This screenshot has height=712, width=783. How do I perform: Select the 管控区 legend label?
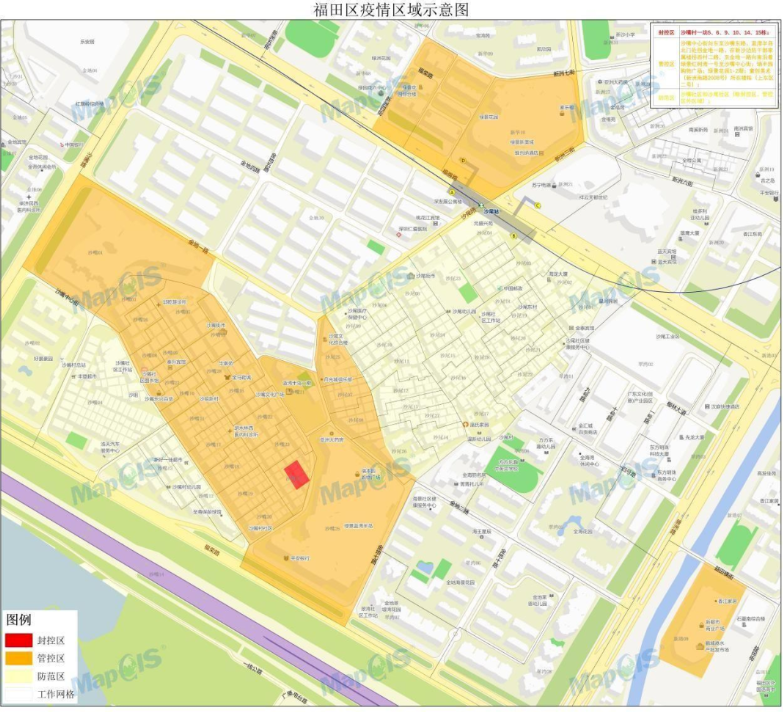tap(51, 659)
